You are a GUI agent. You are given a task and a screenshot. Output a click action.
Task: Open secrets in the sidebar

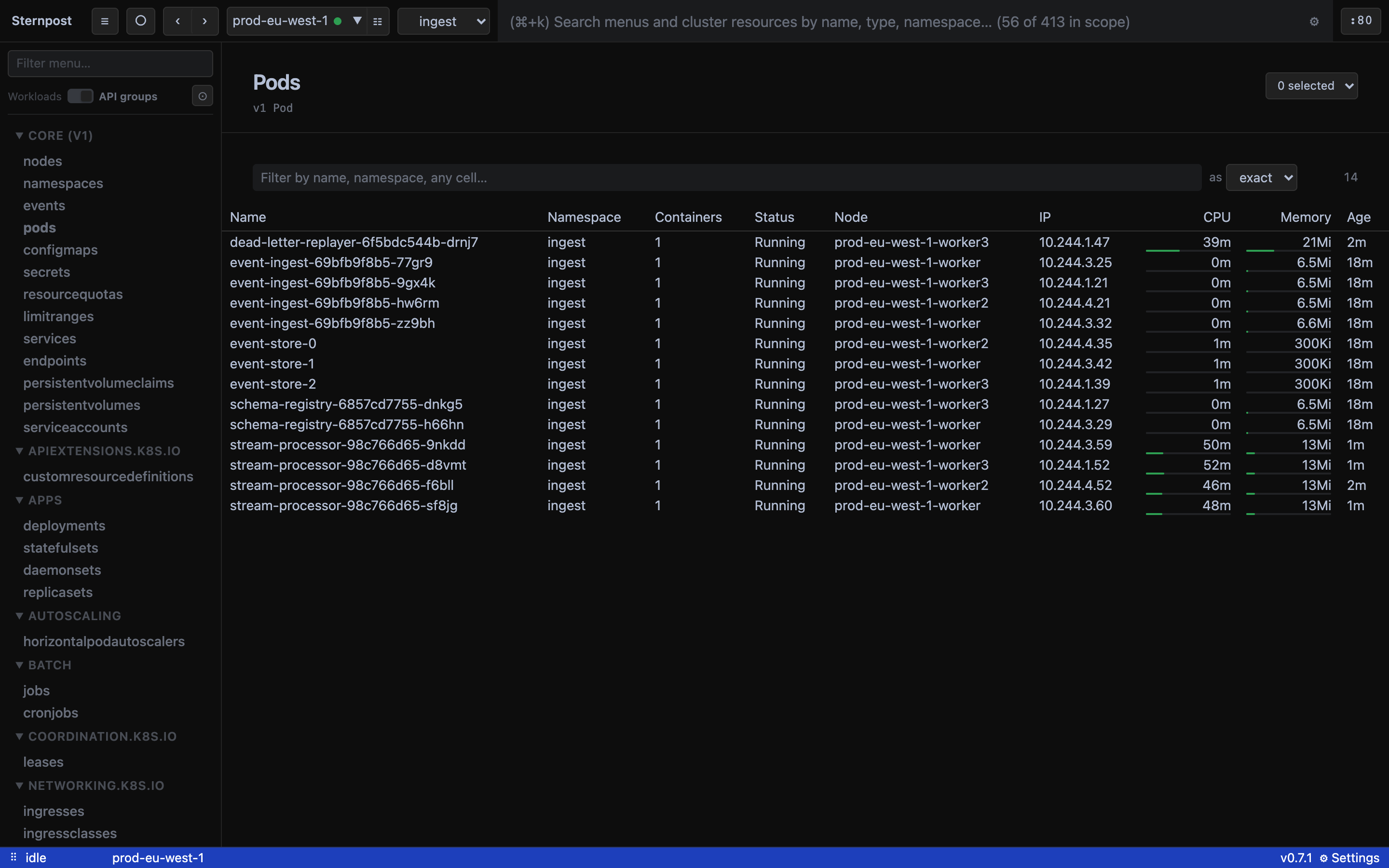pyautogui.click(x=46, y=272)
